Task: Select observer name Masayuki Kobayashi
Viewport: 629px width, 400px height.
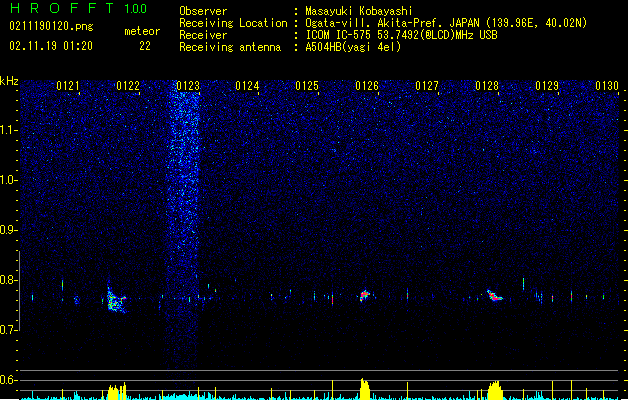Action: (x=359, y=11)
